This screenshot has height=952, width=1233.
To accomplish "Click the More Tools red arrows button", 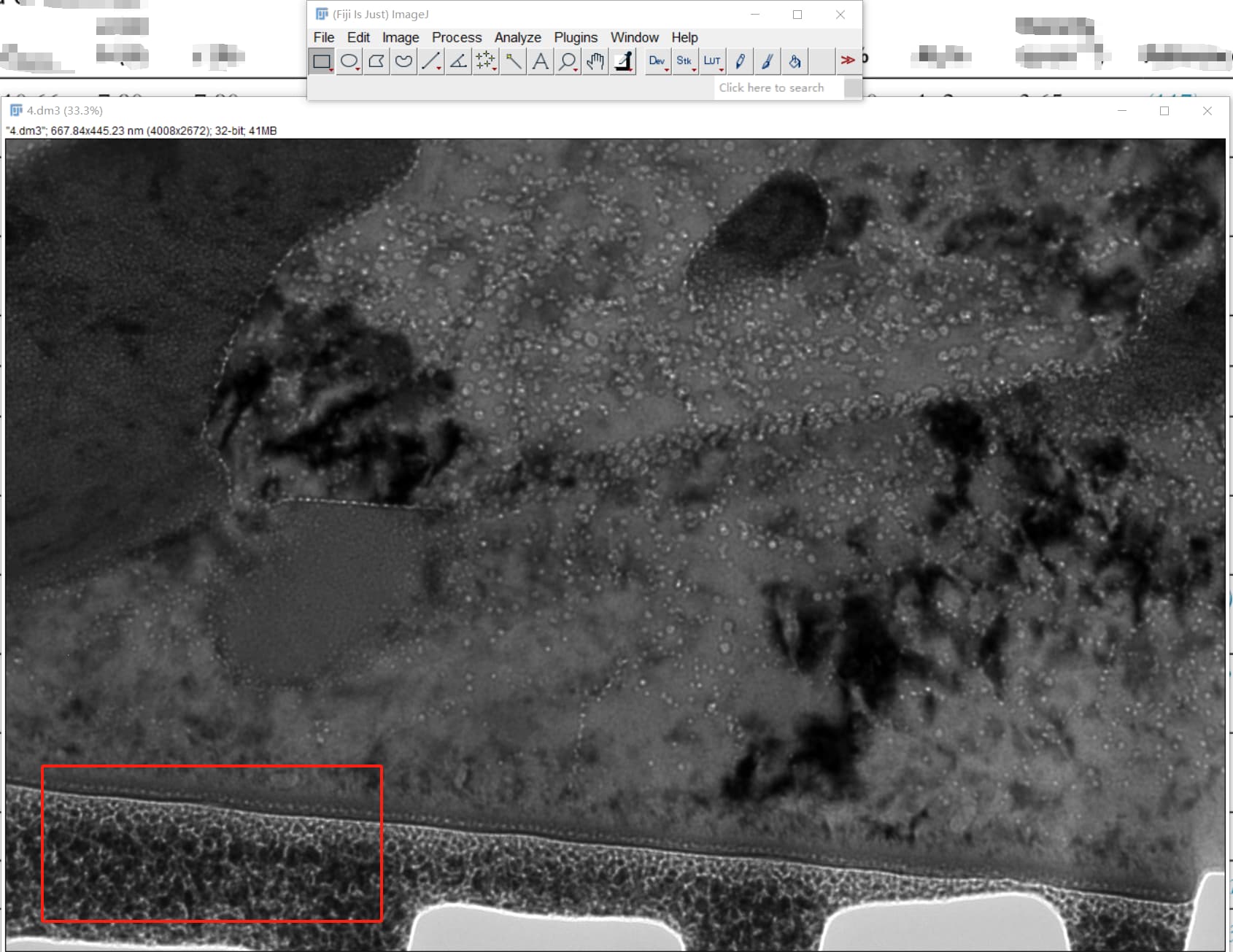I will 846,61.
